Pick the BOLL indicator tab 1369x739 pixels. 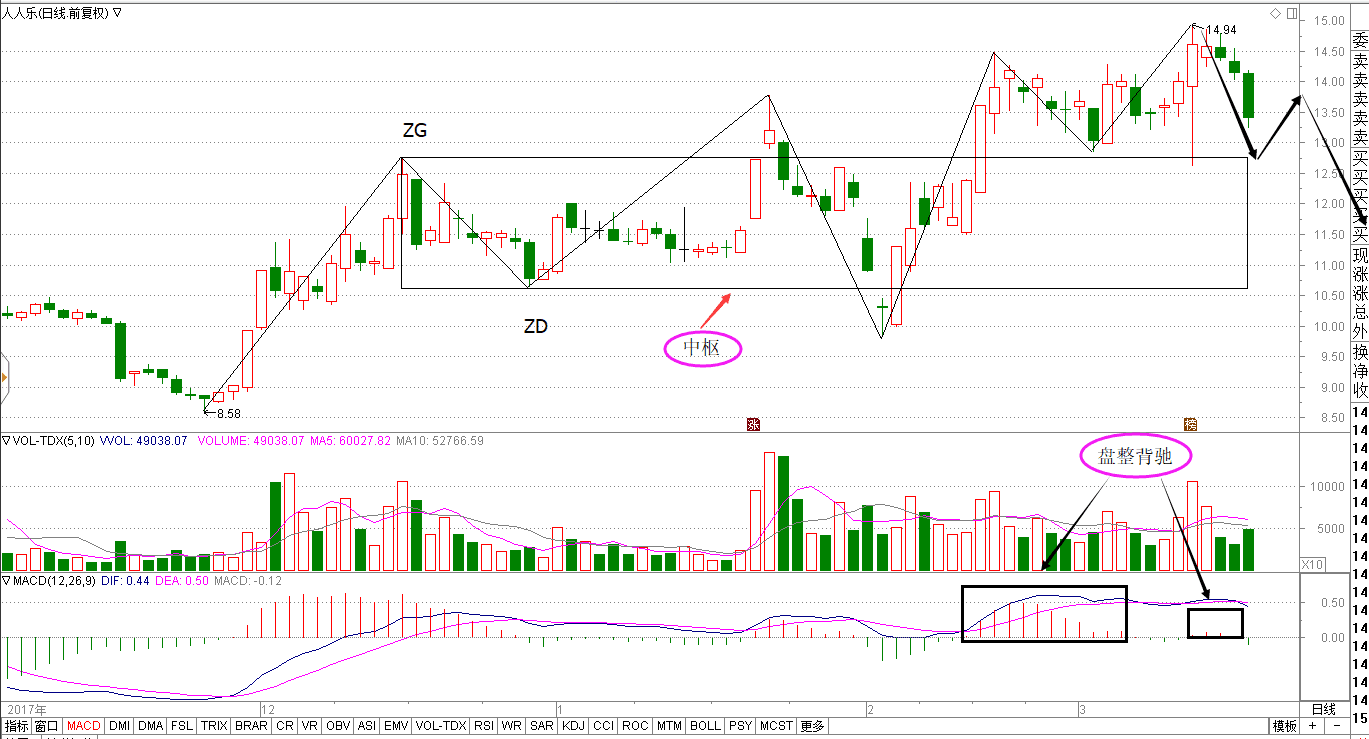(x=705, y=726)
